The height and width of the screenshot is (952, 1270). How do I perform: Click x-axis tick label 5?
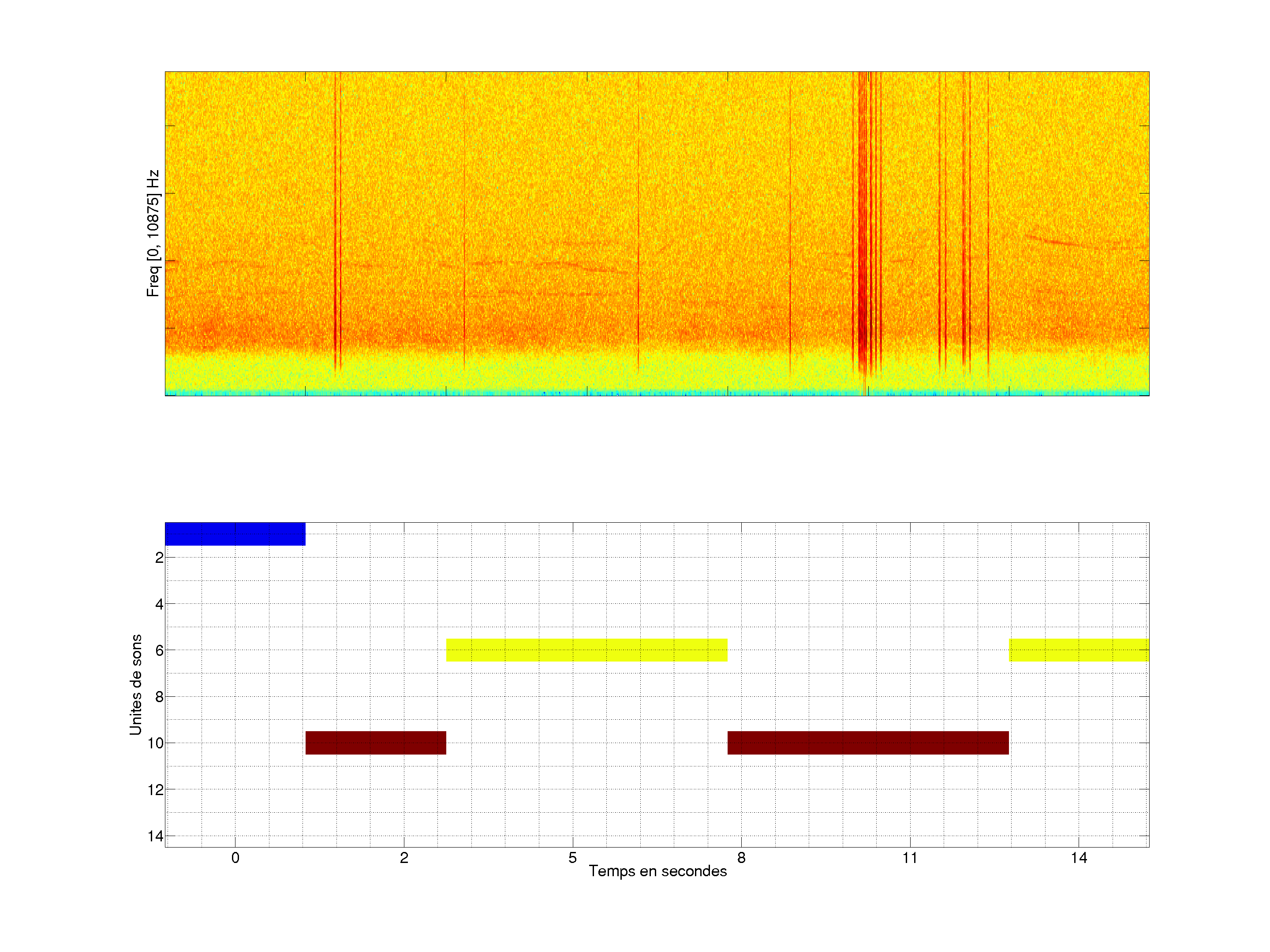point(572,858)
